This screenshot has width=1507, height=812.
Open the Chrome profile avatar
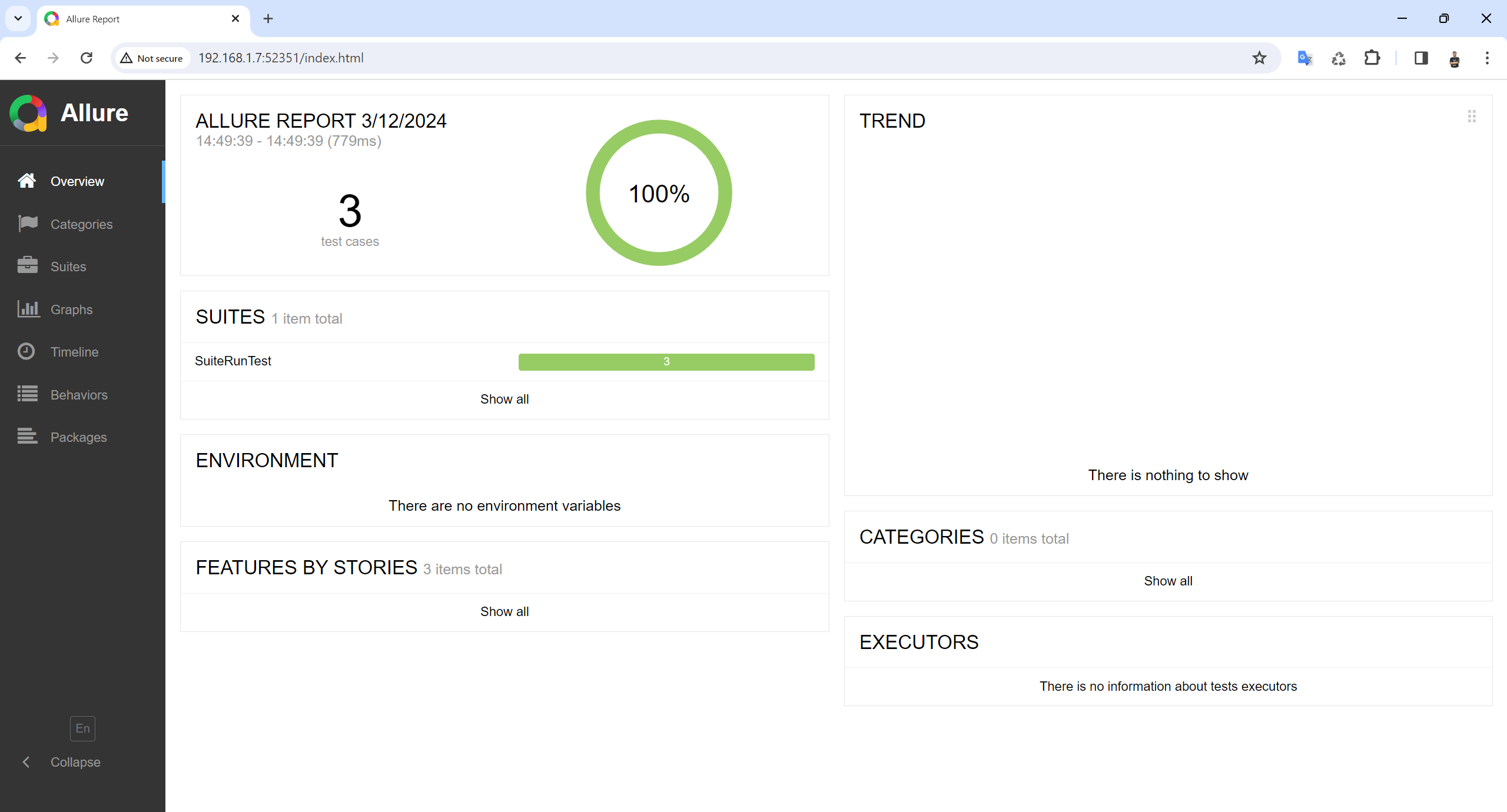[1454, 58]
